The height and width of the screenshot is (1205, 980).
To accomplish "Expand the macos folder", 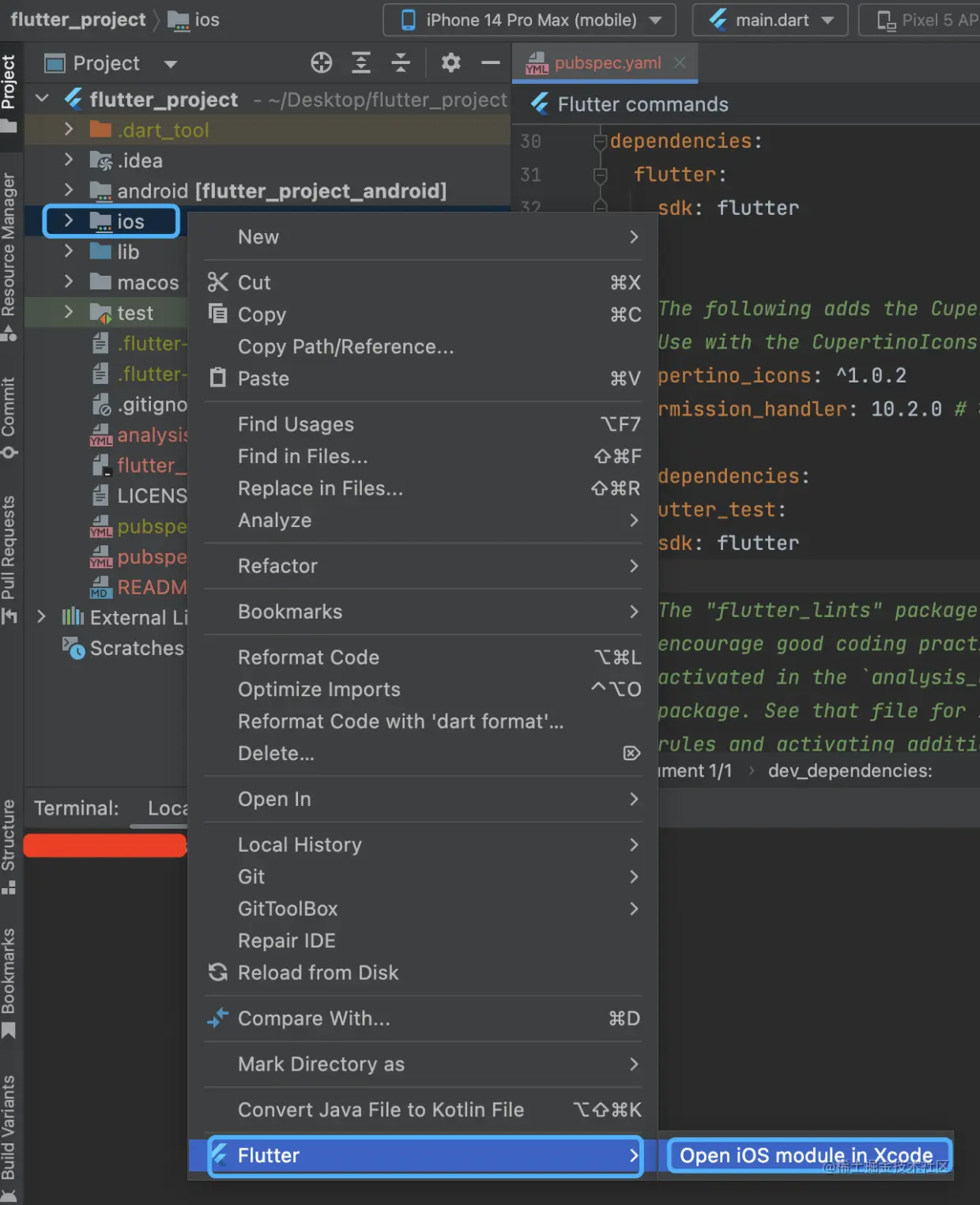I will [x=69, y=282].
